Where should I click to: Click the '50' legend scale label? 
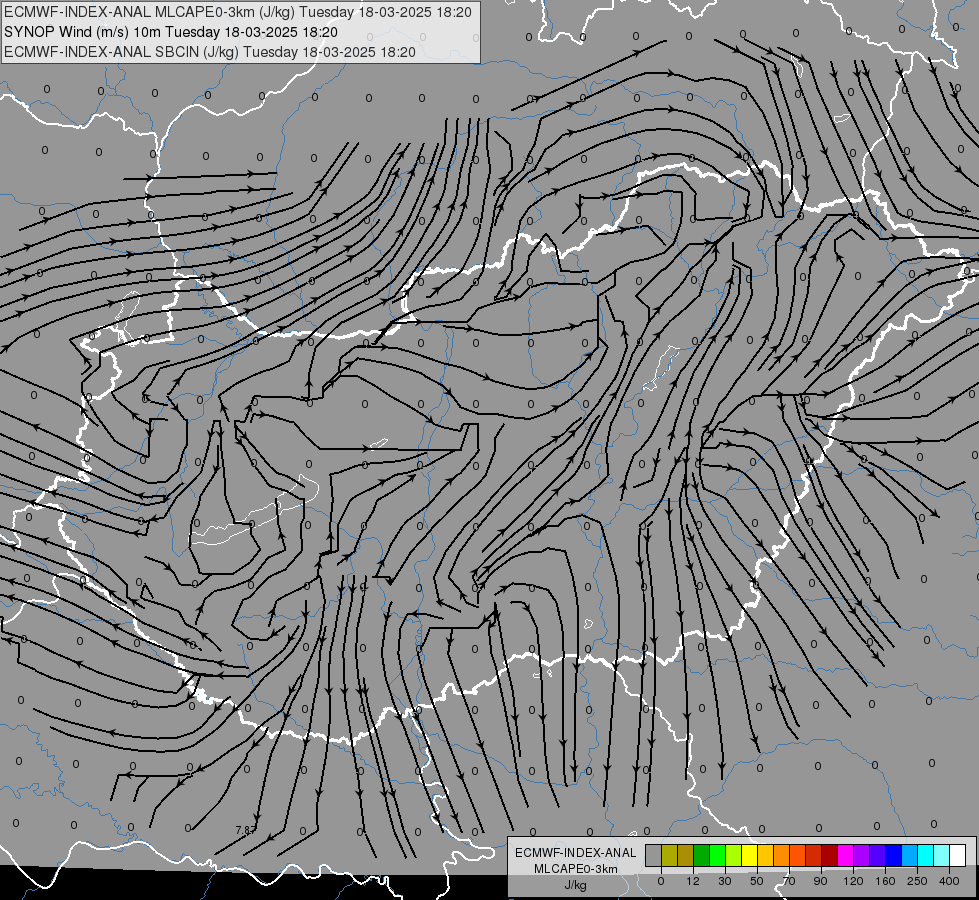[757, 881]
